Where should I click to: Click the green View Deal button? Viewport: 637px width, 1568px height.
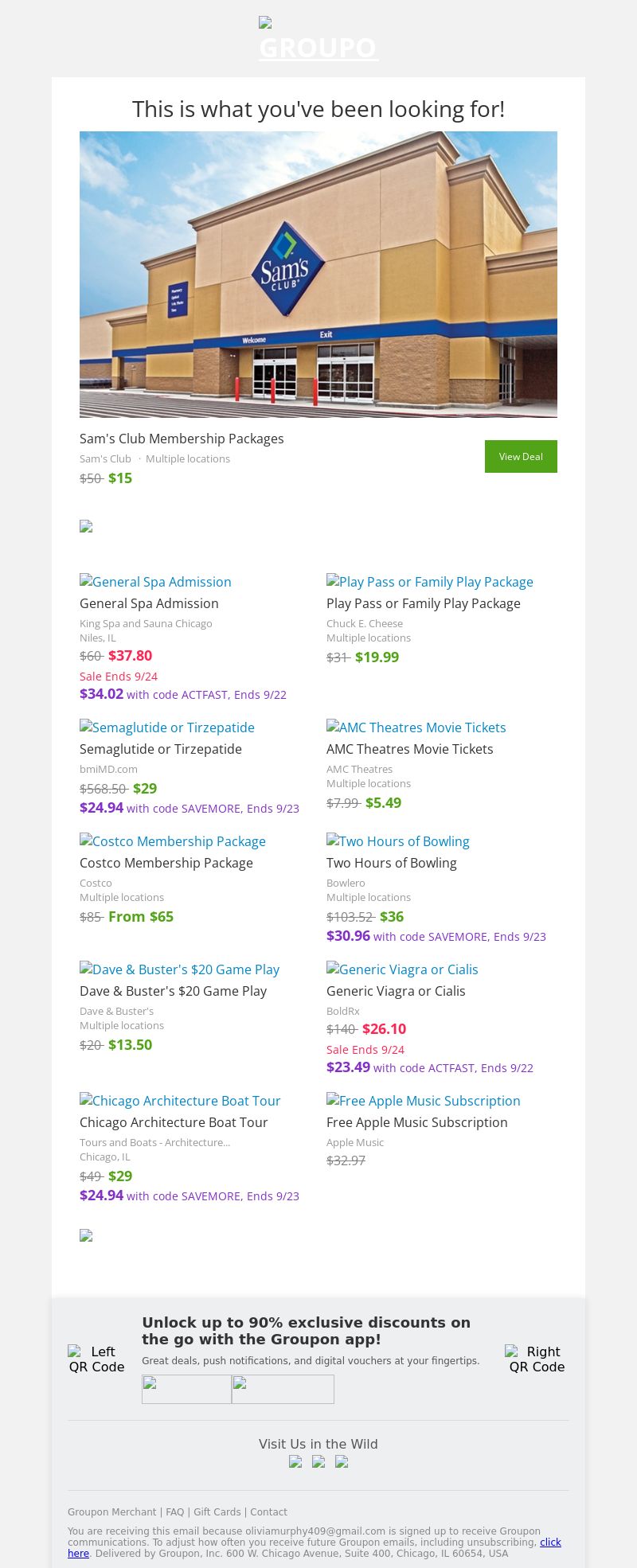tap(521, 456)
